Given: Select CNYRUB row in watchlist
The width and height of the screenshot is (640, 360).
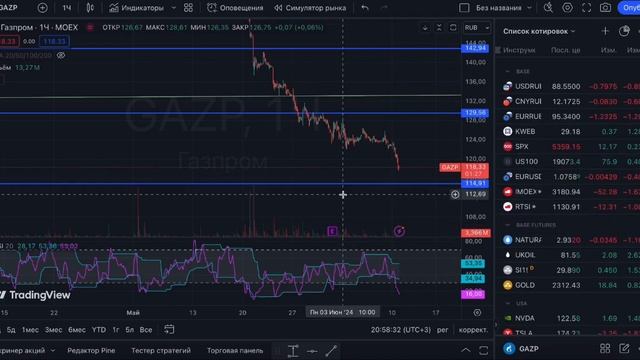Looking at the screenshot, I should tap(568, 101).
